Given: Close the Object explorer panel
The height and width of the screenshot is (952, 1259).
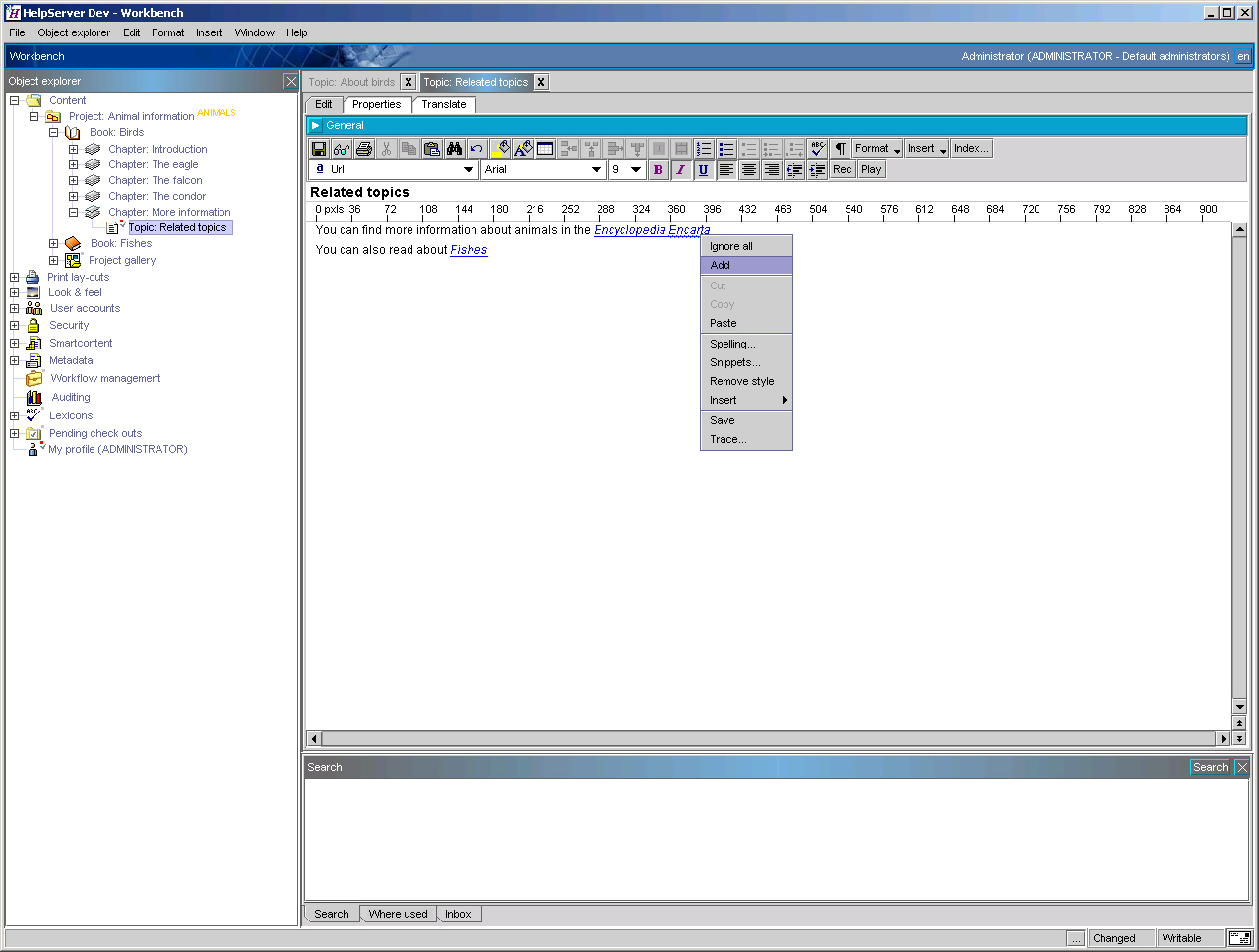Looking at the screenshot, I should [x=291, y=81].
